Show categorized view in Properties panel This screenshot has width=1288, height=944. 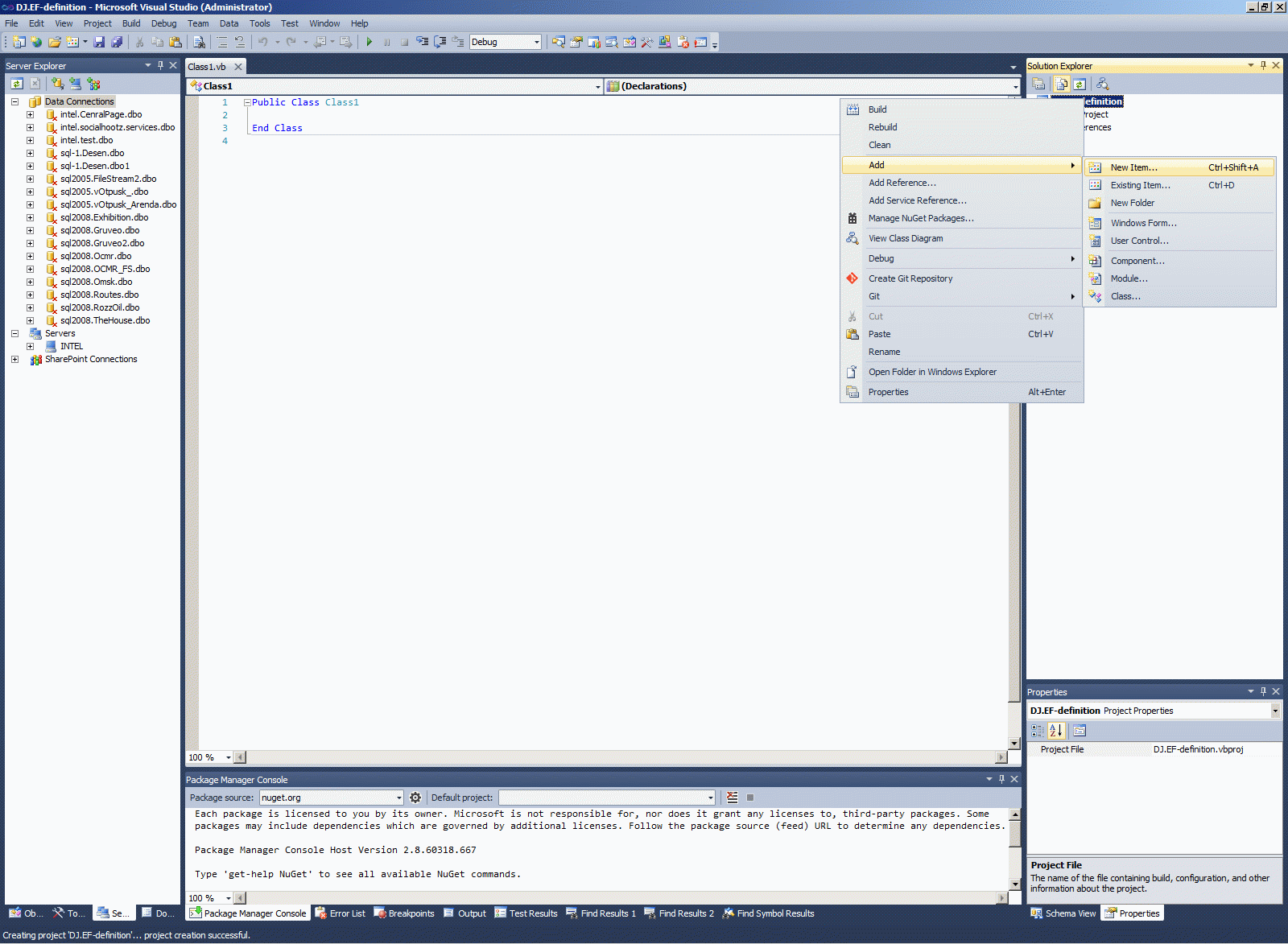pyautogui.click(x=1038, y=731)
